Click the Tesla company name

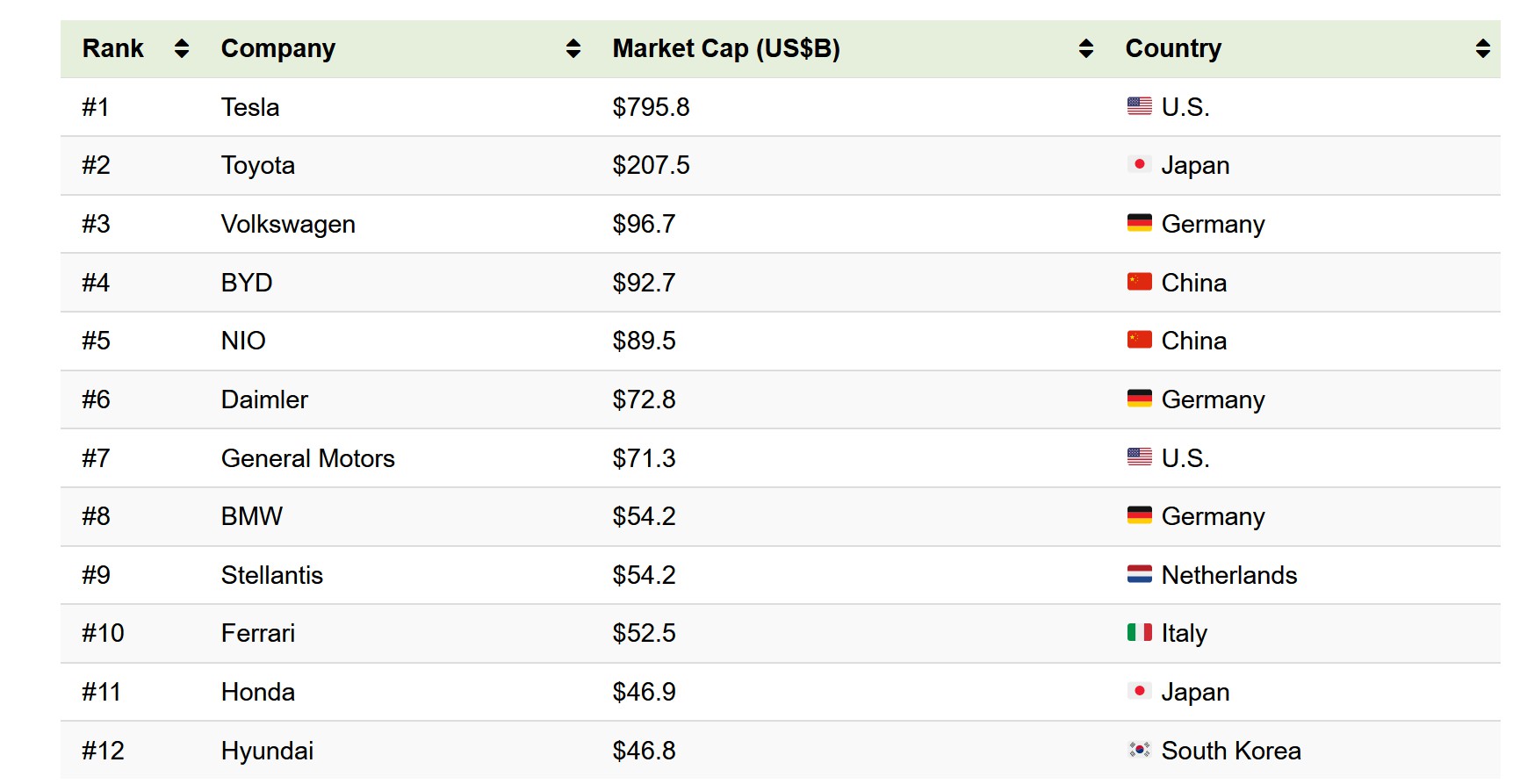coord(250,107)
